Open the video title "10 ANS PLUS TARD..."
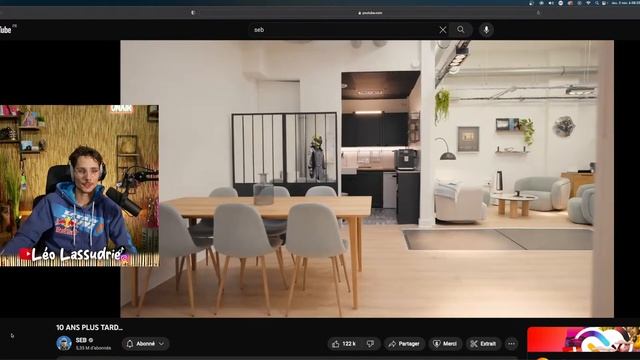This screenshot has height=360, width=640. pyautogui.click(x=89, y=327)
